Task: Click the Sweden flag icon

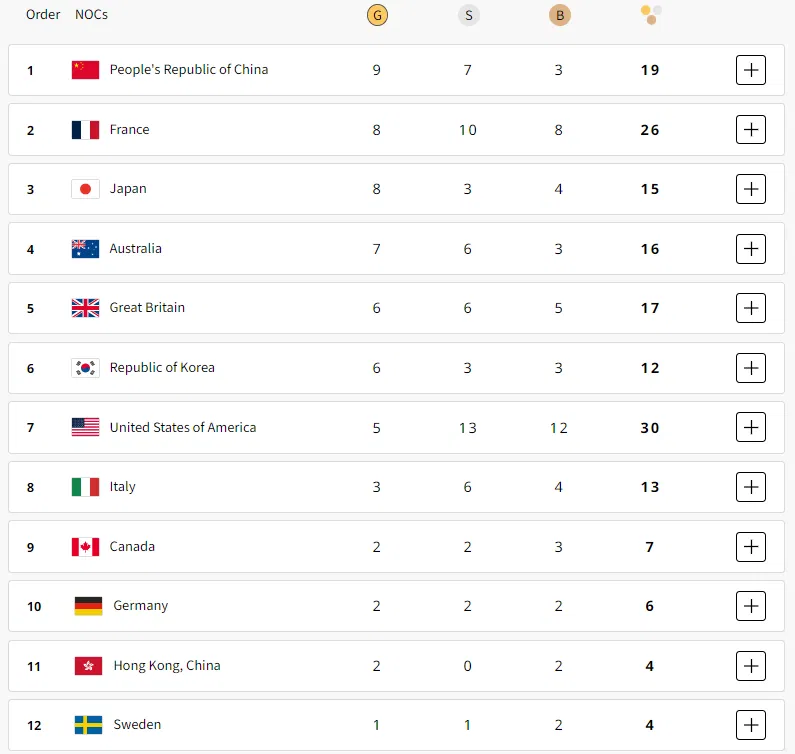Action: click(x=88, y=725)
